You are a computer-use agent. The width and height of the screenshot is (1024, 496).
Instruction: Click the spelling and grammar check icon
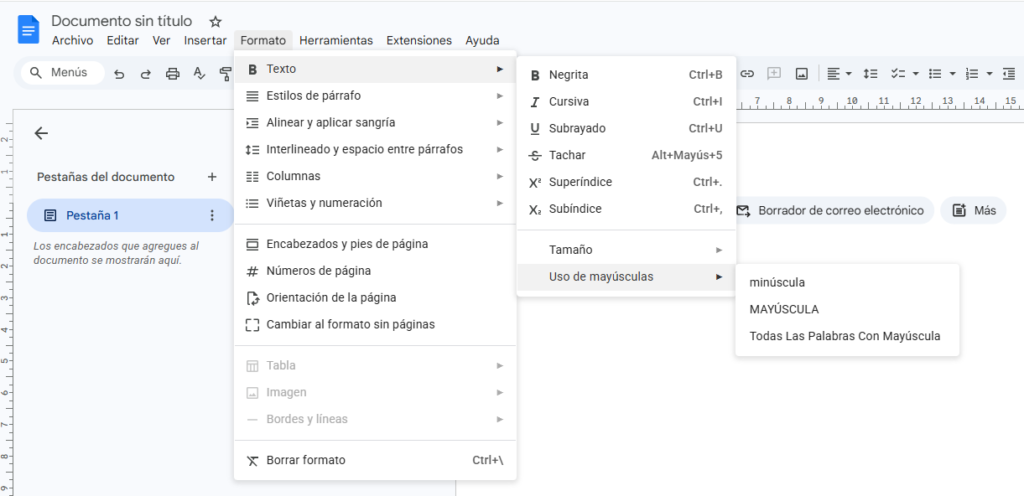click(199, 74)
